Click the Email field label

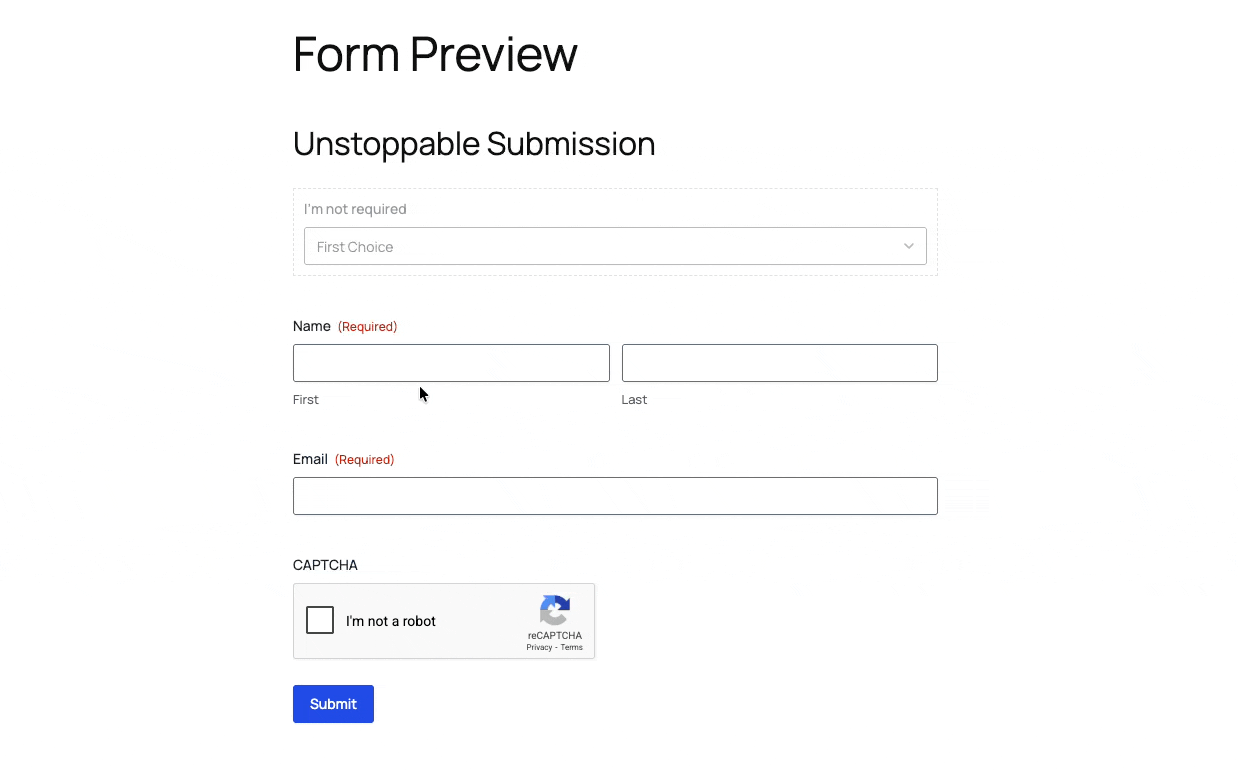tap(310, 459)
